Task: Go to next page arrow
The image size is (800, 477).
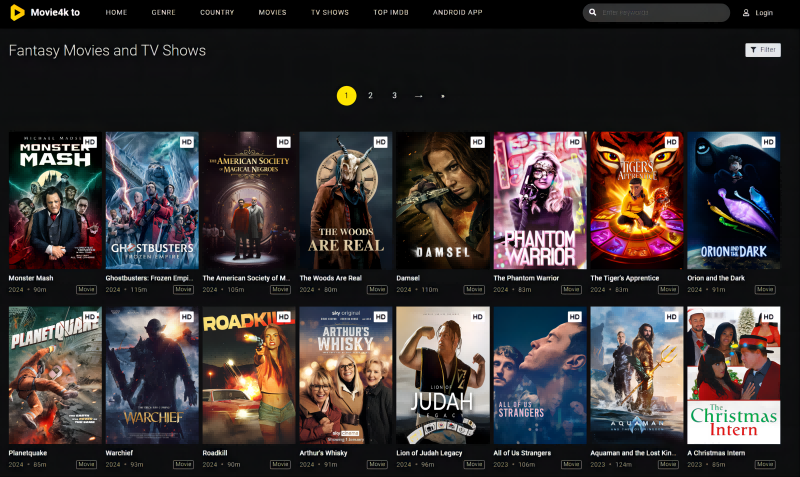Action: click(x=418, y=96)
